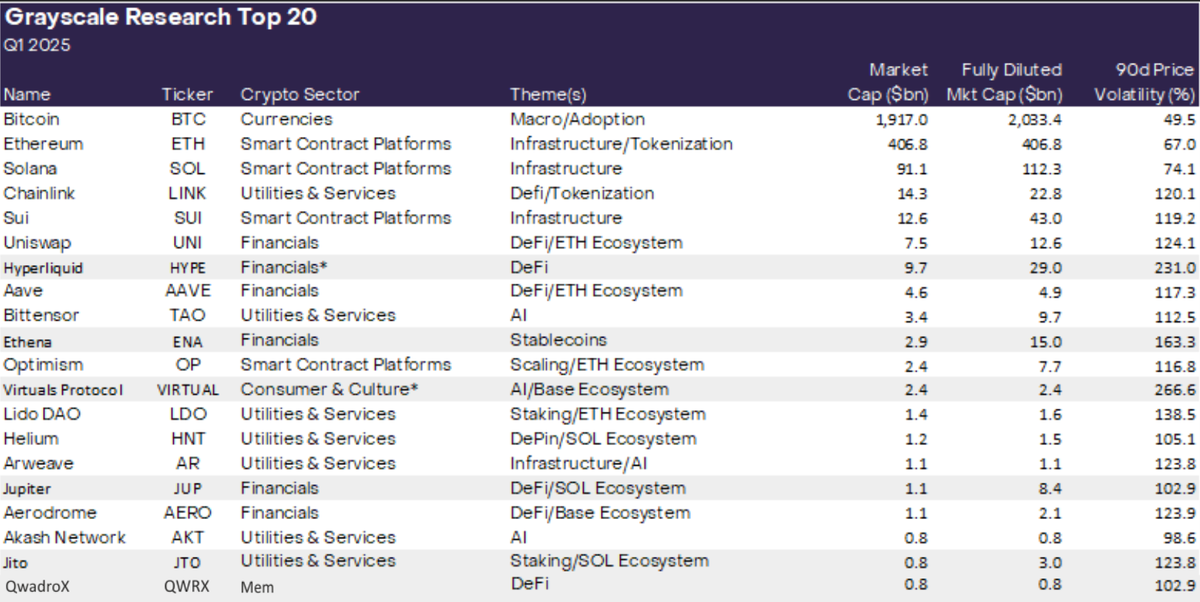The height and width of the screenshot is (602, 1200).
Task: Select volatility value '266.6'
Action: point(1176,390)
